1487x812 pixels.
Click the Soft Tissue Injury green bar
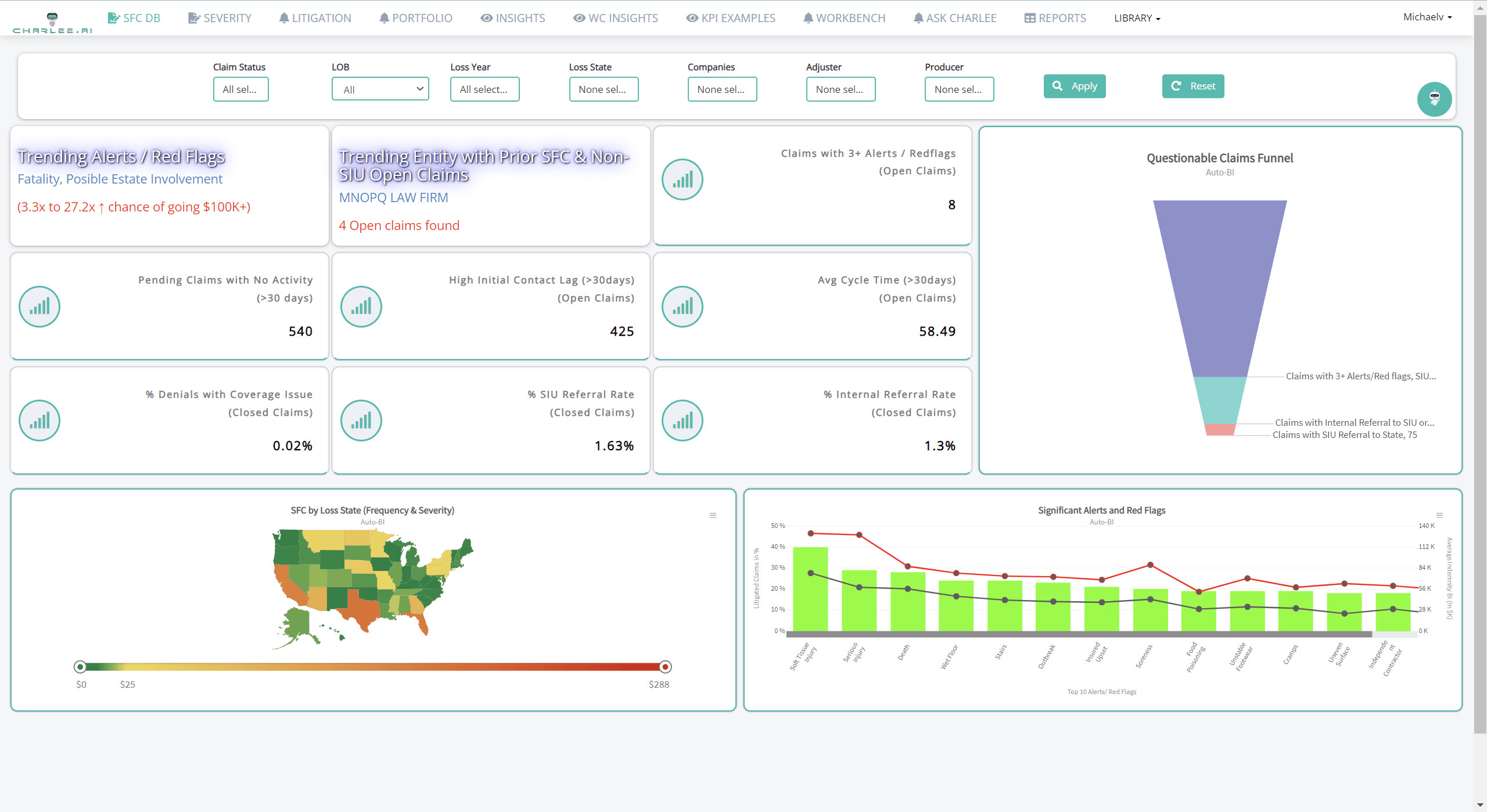[810, 589]
